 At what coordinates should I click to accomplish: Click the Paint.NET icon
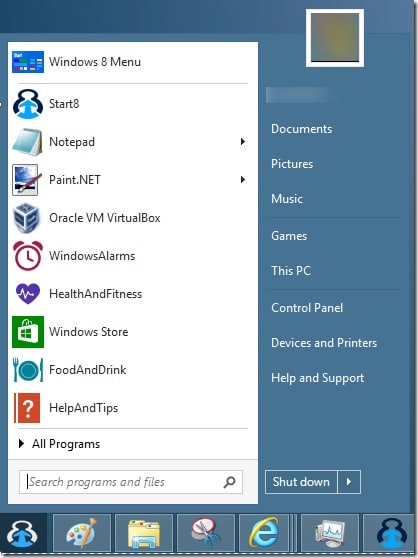point(27,180)
